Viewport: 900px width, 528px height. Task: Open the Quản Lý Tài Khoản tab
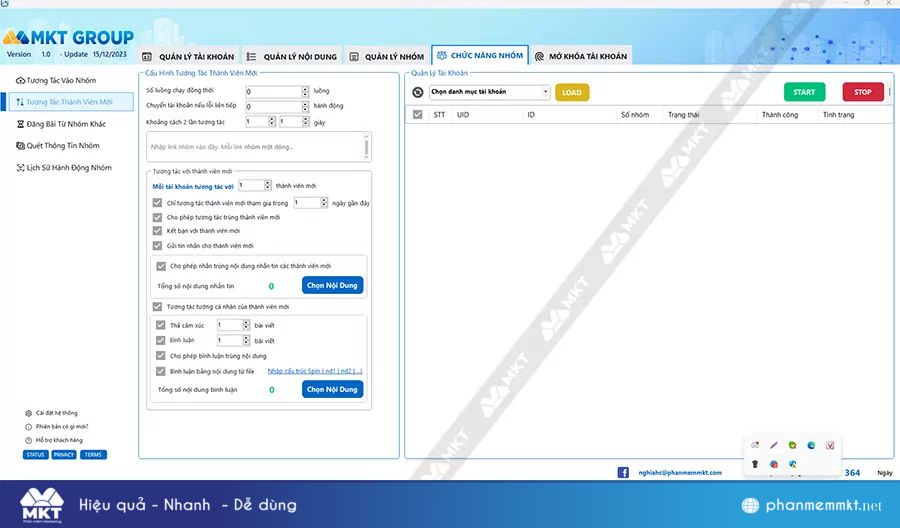[x=188, y=56]
